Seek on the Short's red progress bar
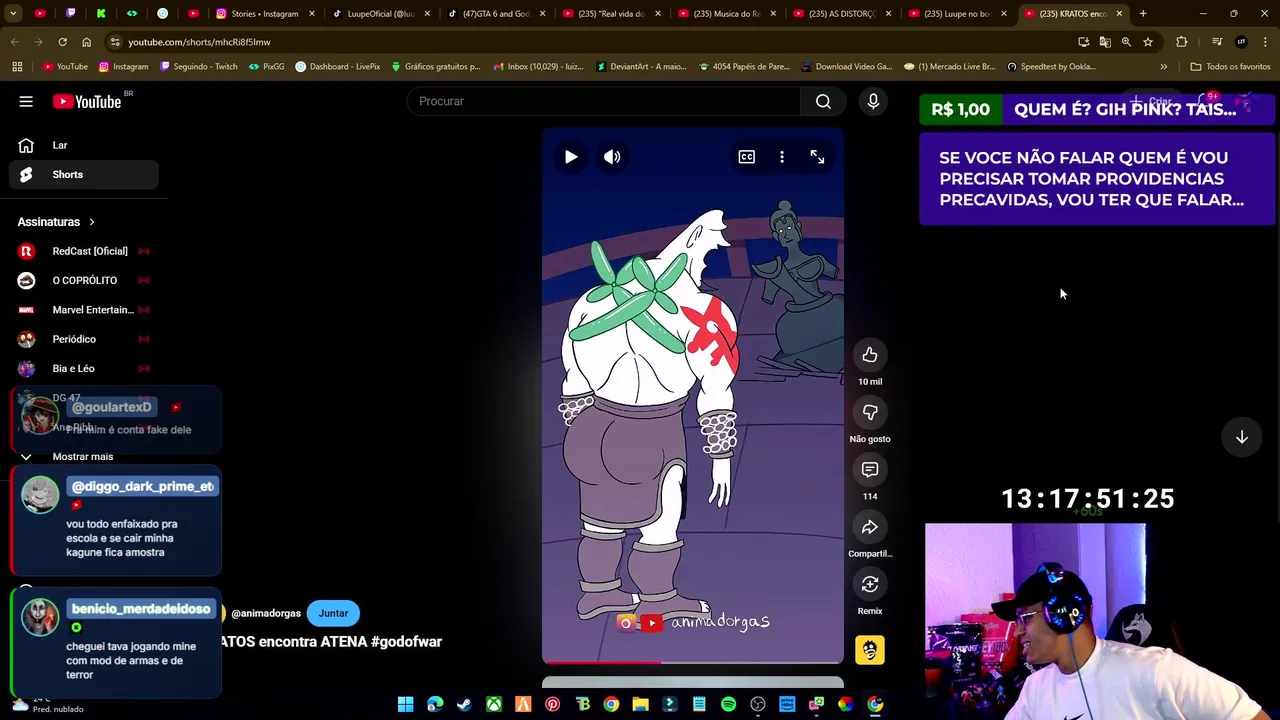 [693, 662]
